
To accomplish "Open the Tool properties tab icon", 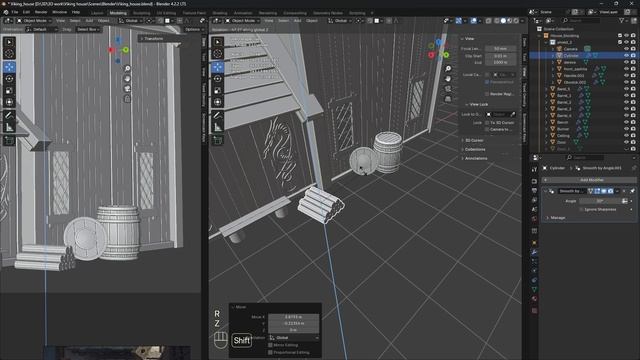I will point(534,169).
